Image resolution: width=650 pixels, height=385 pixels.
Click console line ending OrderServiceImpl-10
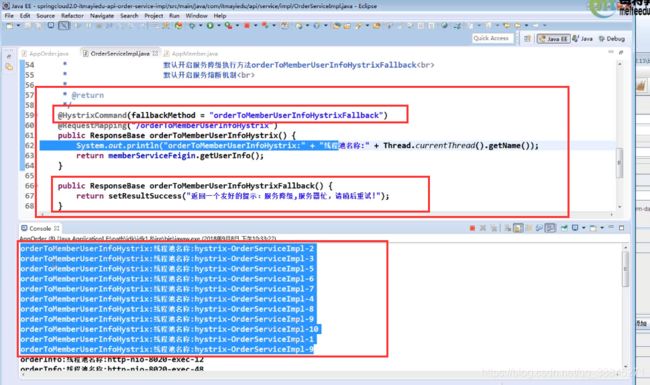click(169, 329)
